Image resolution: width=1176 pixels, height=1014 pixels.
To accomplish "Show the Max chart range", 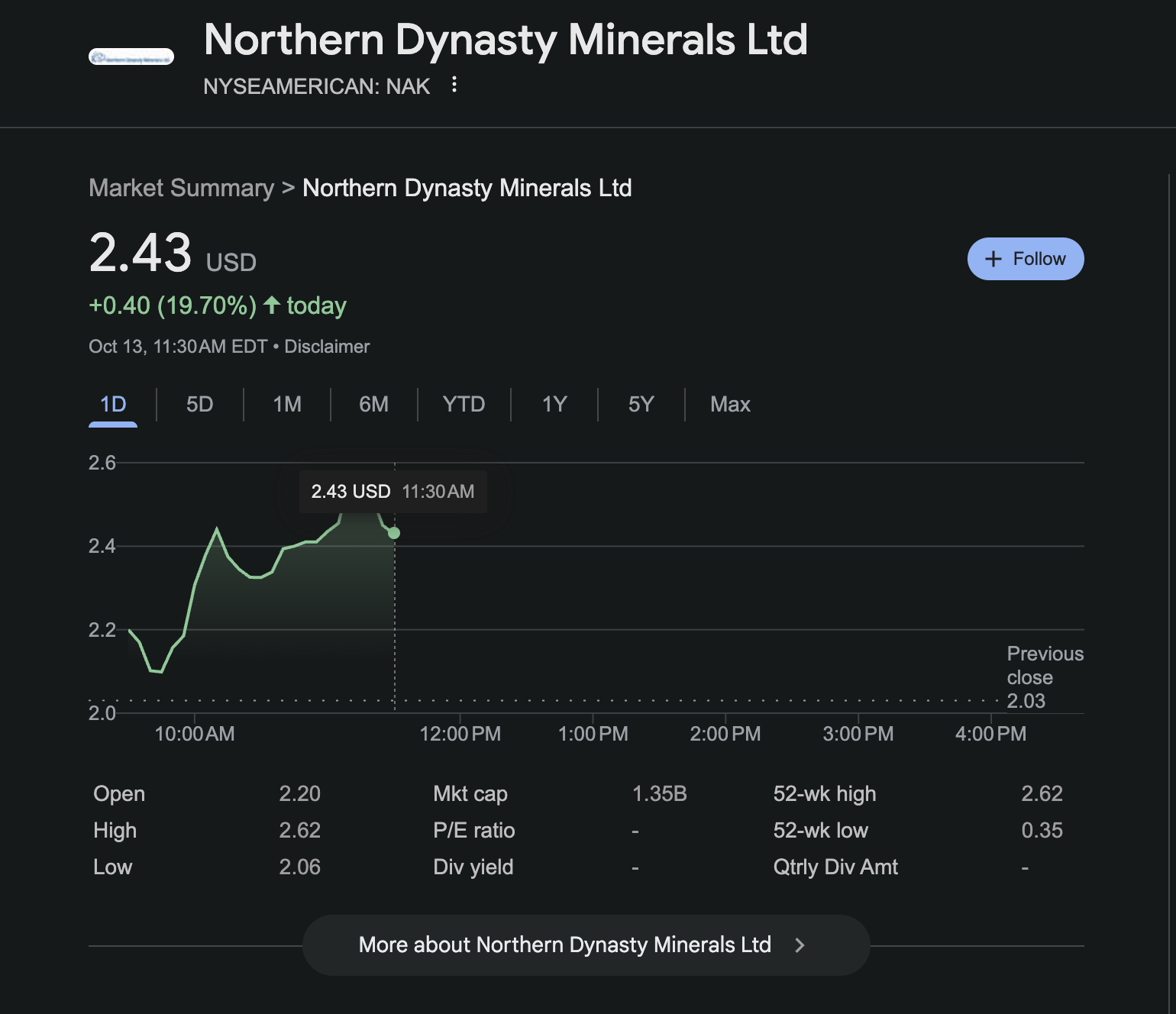I will point(731,404).
